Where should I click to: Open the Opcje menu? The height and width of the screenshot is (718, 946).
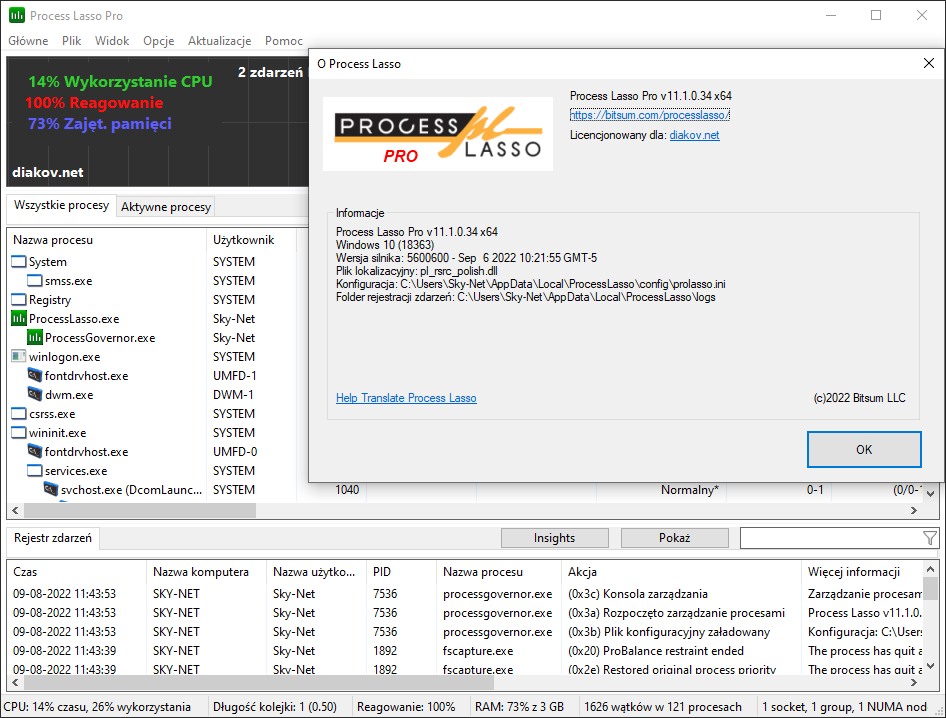(x=159, y=40)
